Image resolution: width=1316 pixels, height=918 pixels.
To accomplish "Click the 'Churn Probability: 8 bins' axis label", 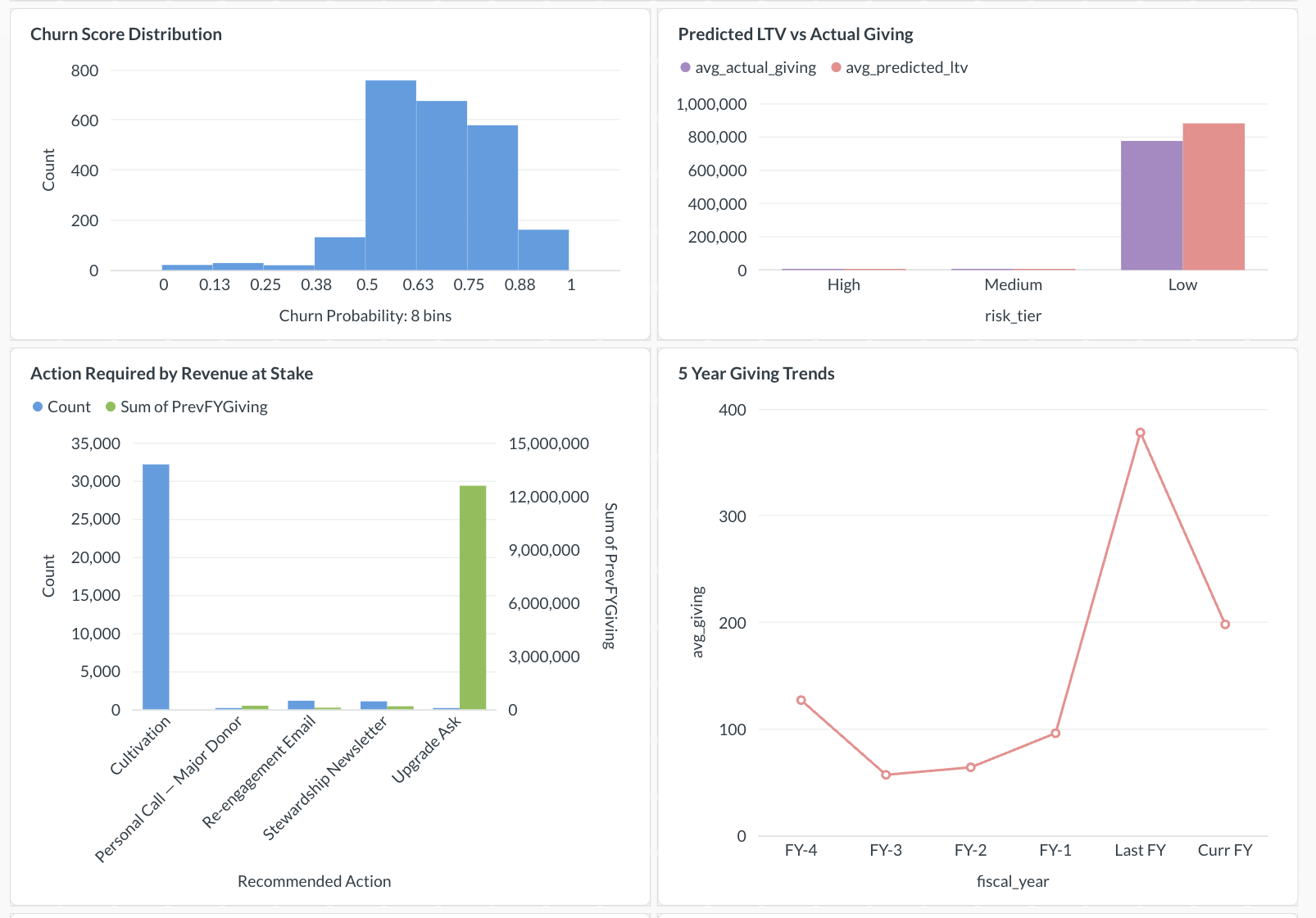I will (x=365, y=316).
